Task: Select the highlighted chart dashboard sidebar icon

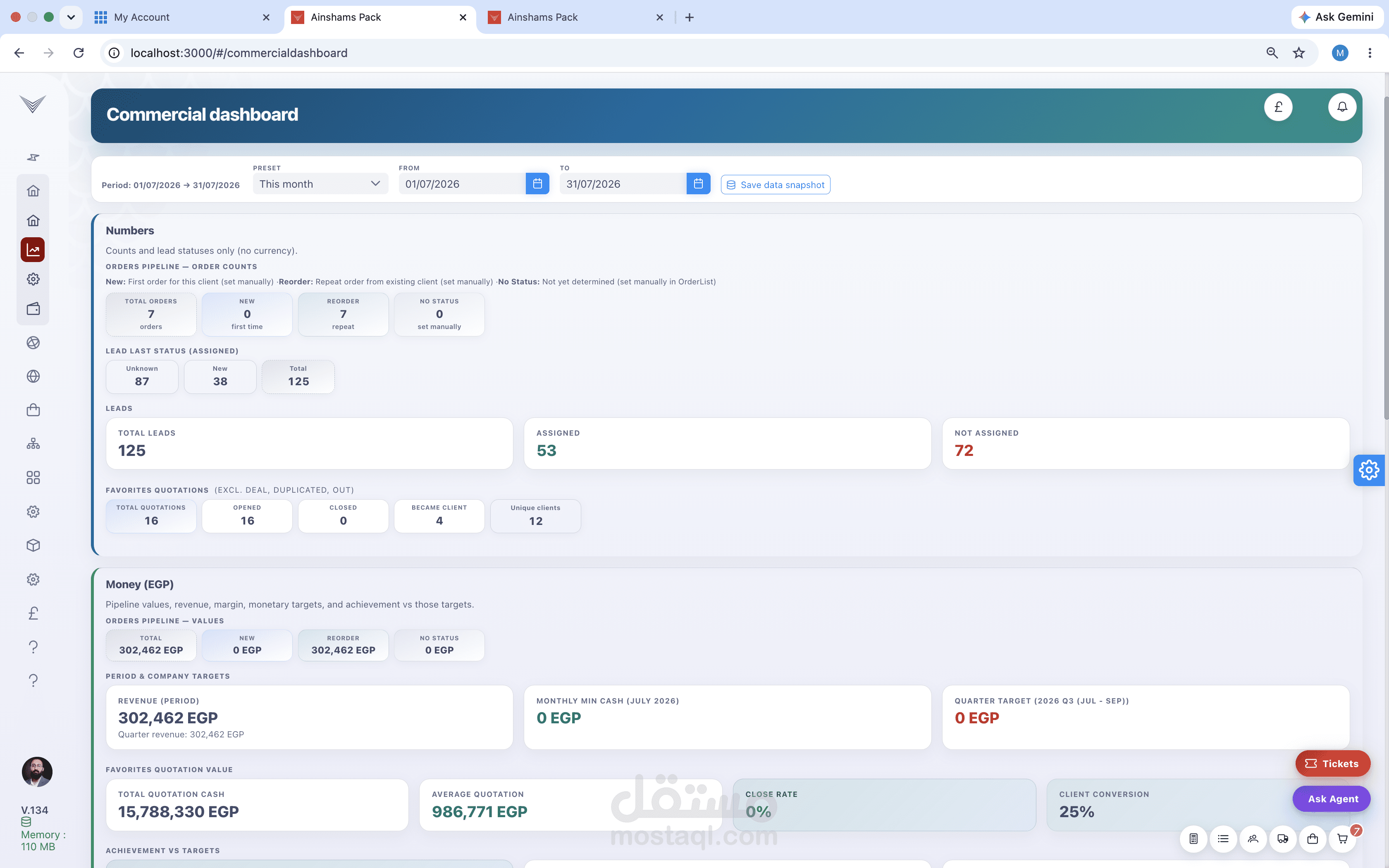Action: pyautogui.click(x=33, y=250)
